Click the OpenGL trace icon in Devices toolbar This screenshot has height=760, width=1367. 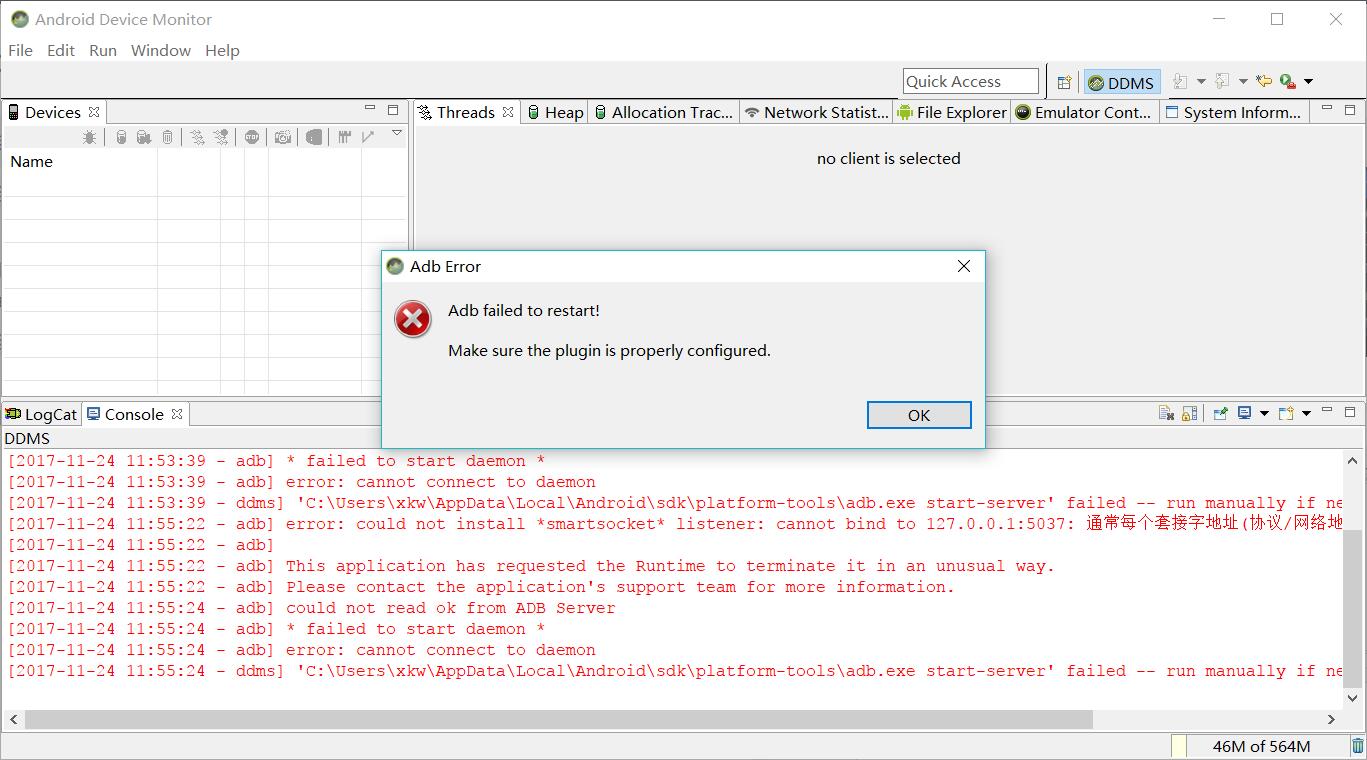click(368, 137)
